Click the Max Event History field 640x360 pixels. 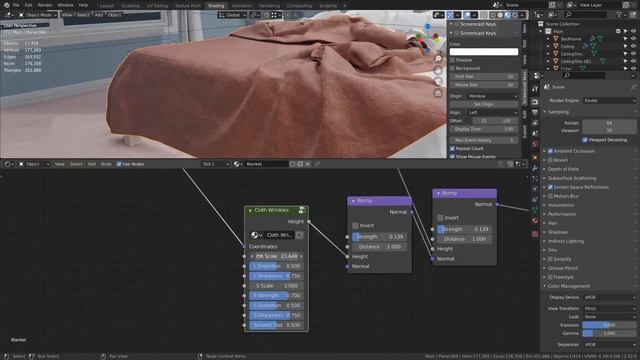(484, 140)
